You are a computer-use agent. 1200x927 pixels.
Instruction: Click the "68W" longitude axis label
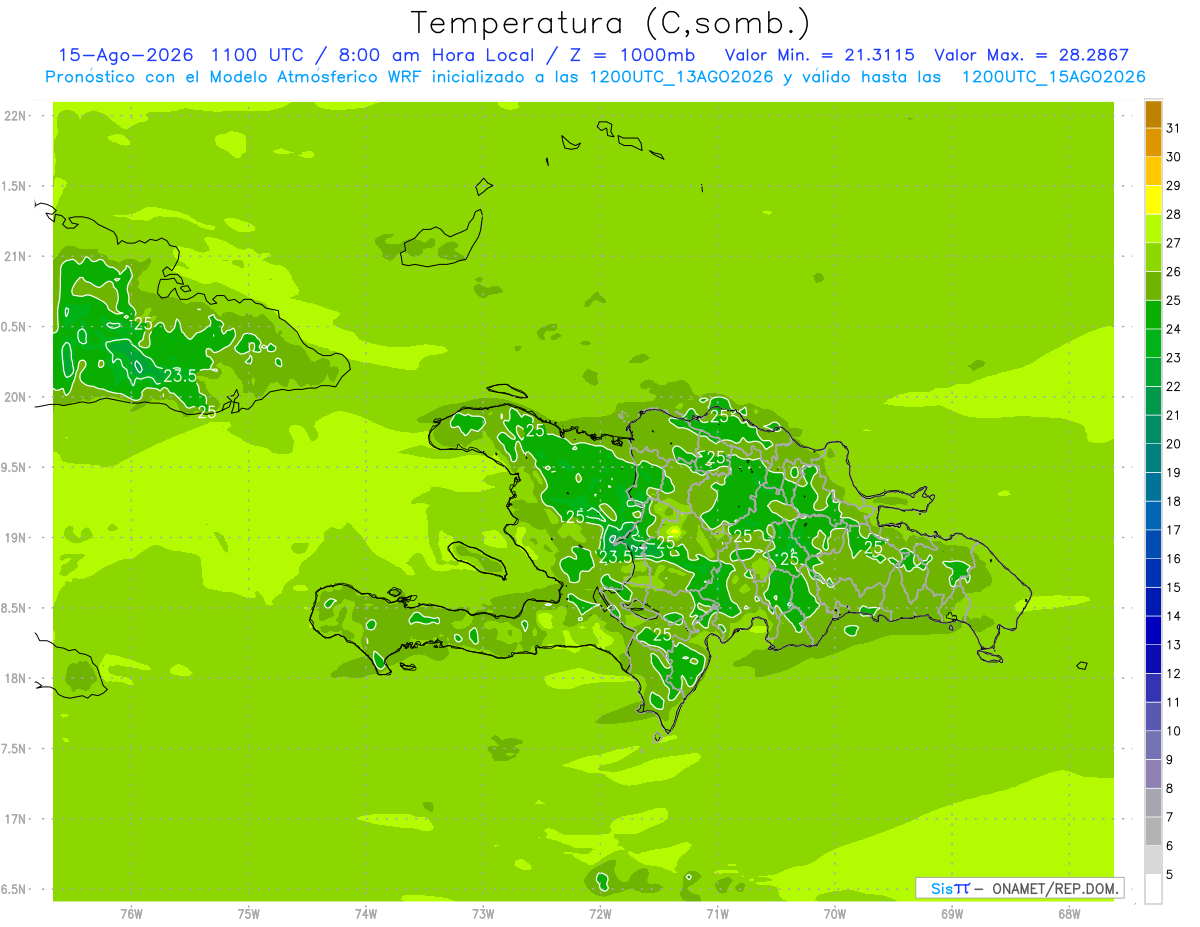pyautogui.click(x=1069, y=913)
